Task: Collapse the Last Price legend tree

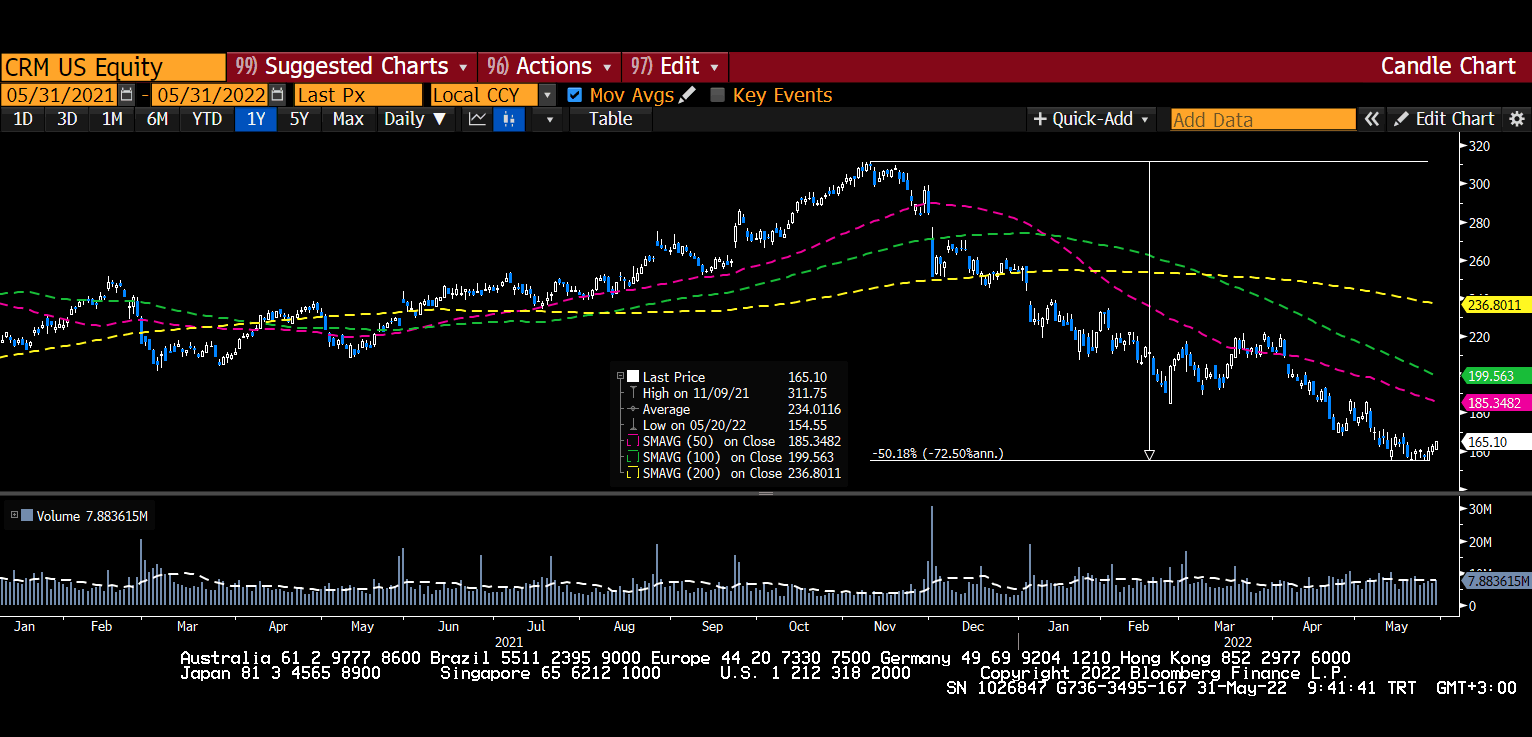Action: [x=620, y=377]
